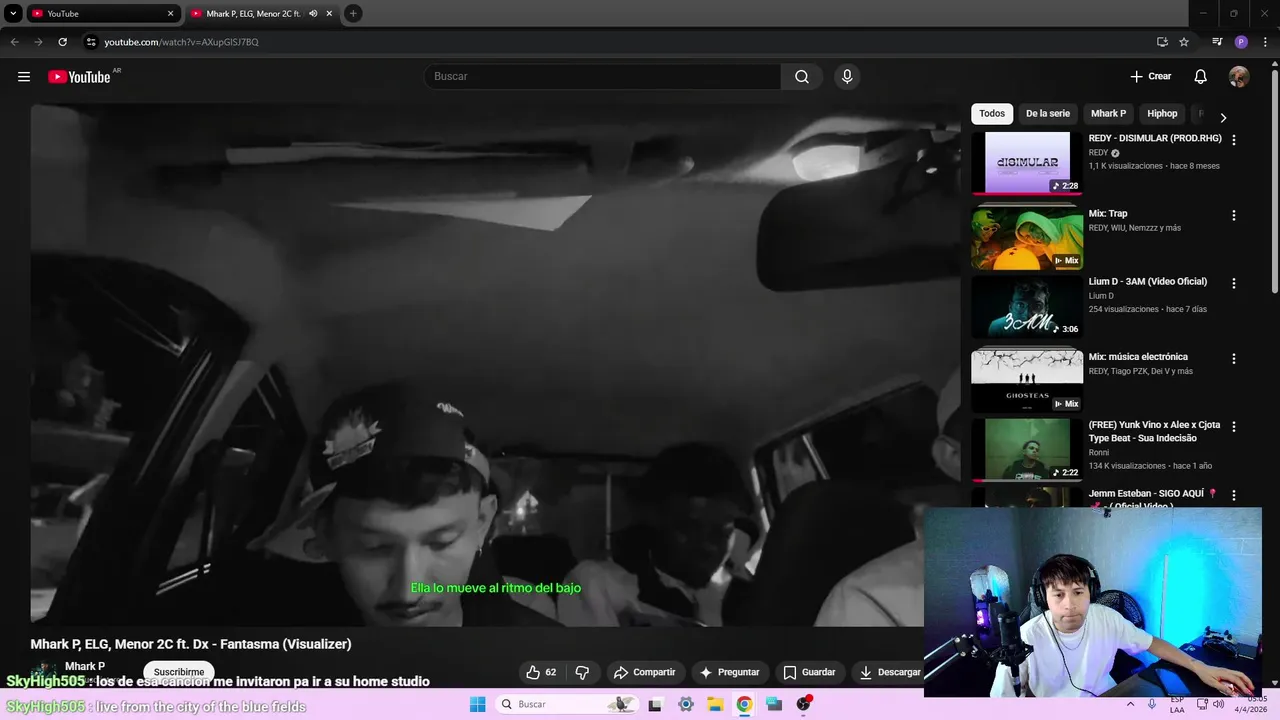The height and width of the screenshot is (720, 1280).
Task: Open options for Lium D - 3AM video
Action: tap(1233, 283)
